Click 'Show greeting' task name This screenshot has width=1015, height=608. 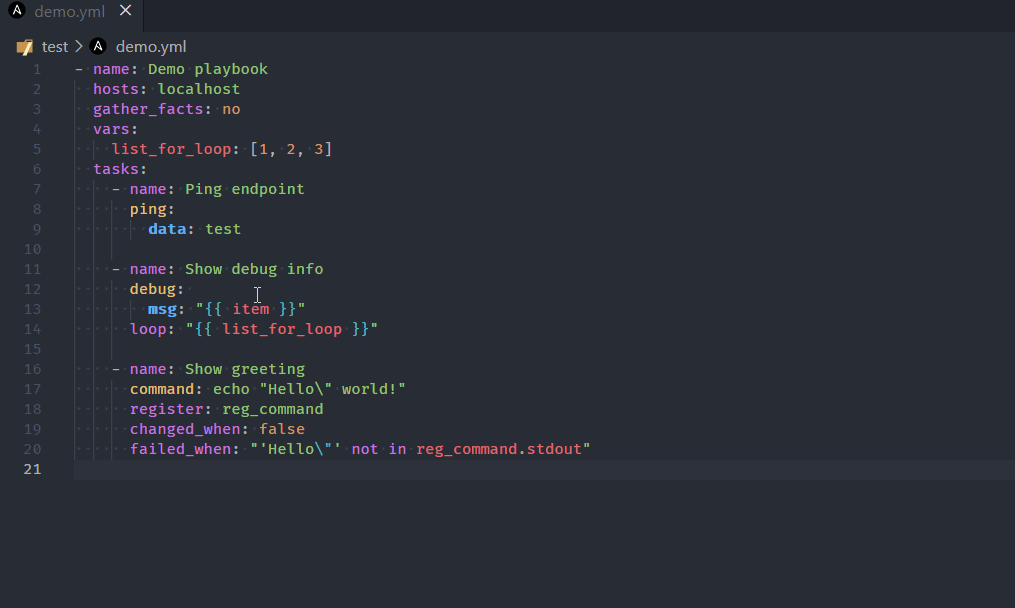(245, 369)
